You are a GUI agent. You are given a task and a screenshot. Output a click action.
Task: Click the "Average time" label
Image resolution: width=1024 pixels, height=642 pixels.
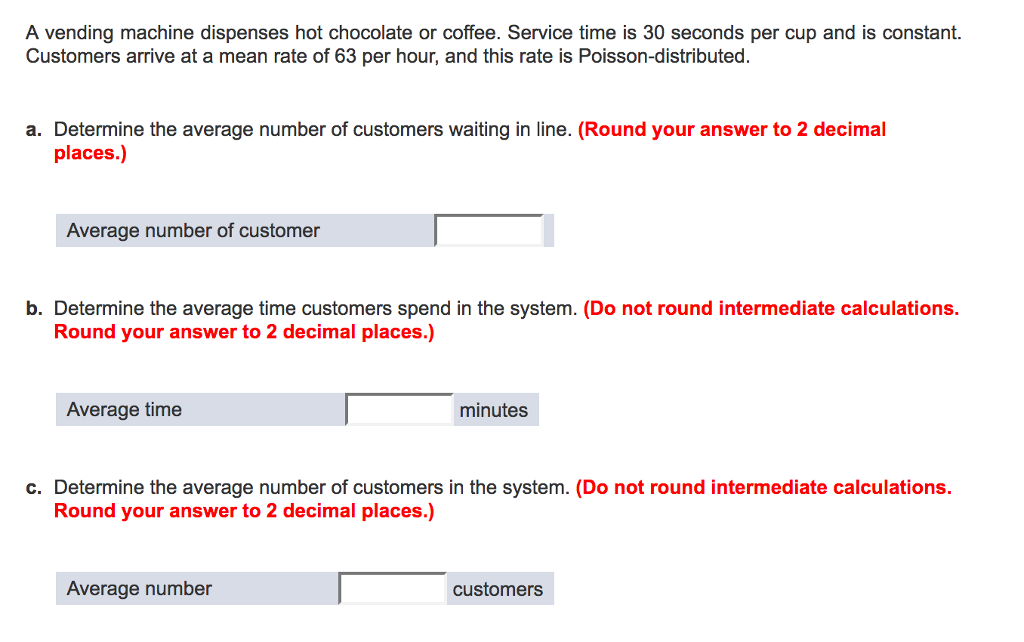124,410
